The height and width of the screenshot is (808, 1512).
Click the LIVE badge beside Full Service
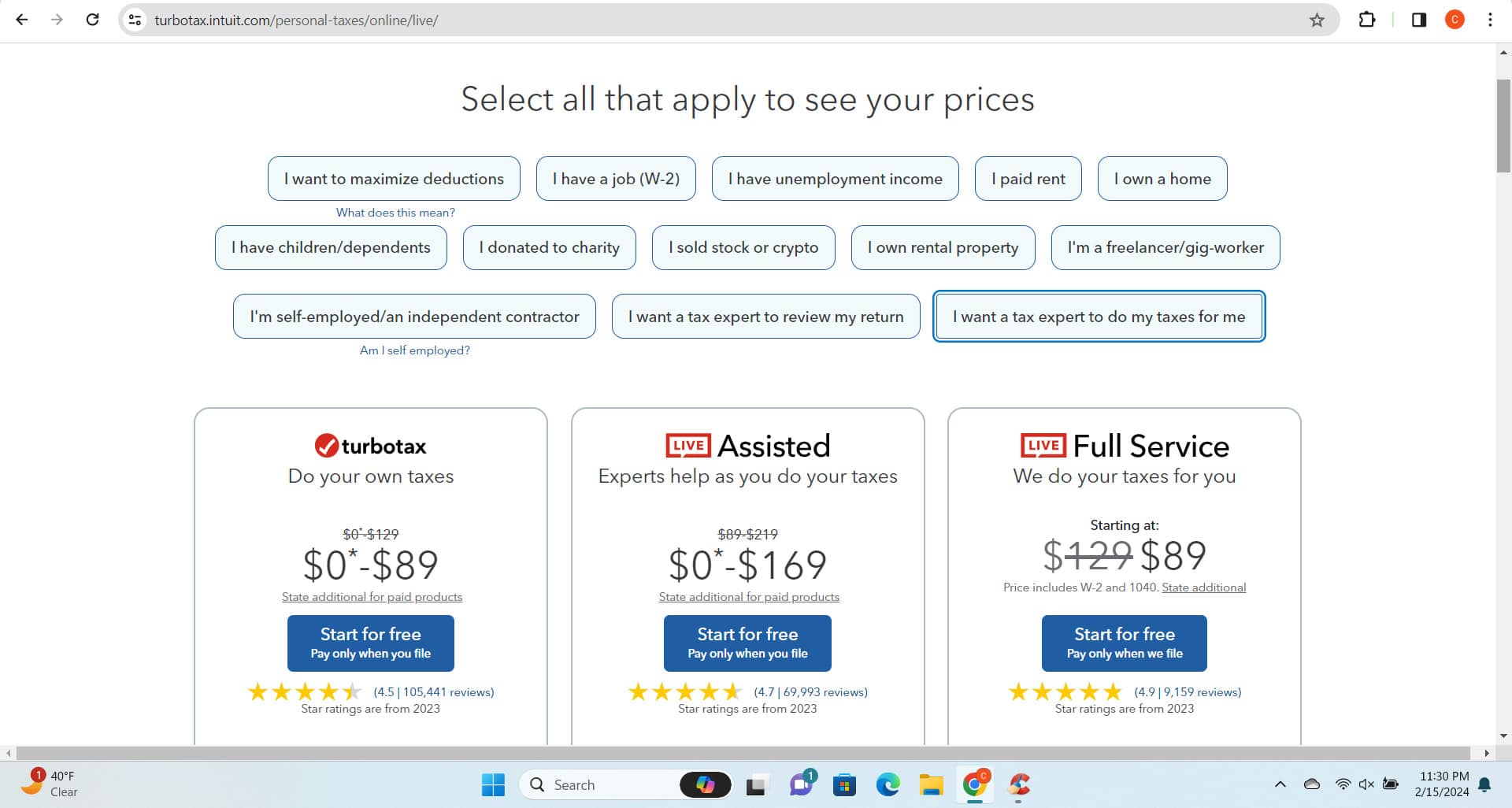coord(1043,446)
